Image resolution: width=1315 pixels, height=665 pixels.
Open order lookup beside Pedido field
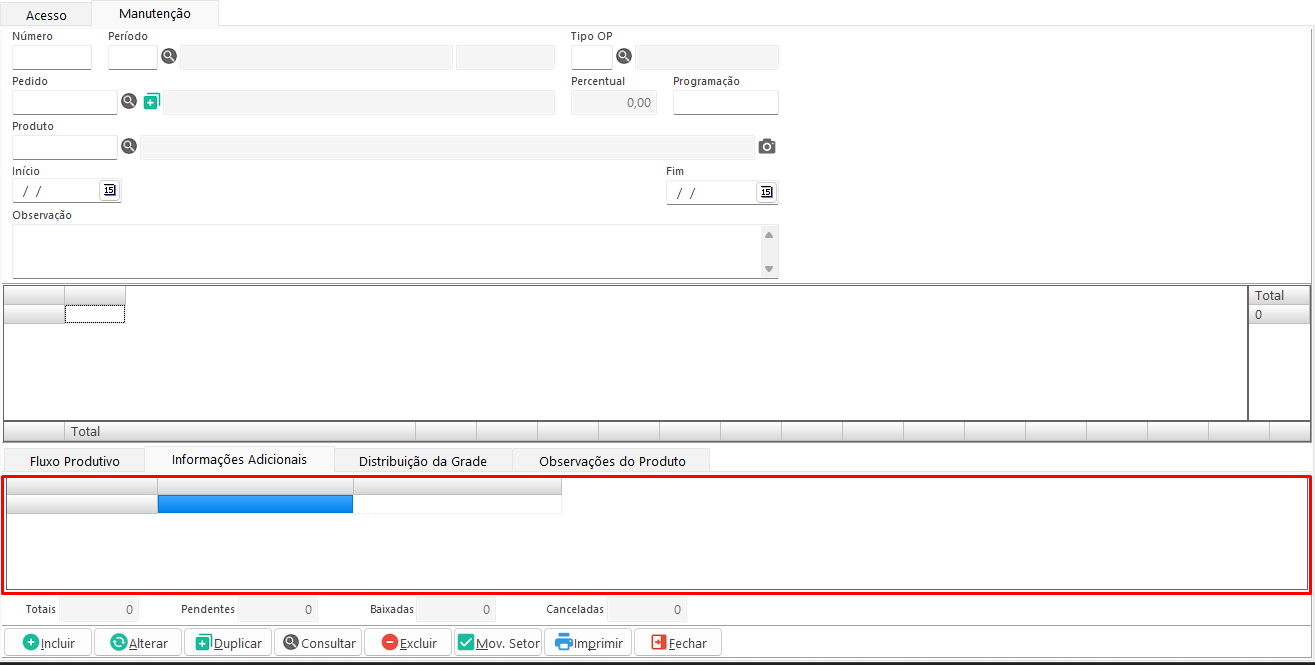[129, 102]
